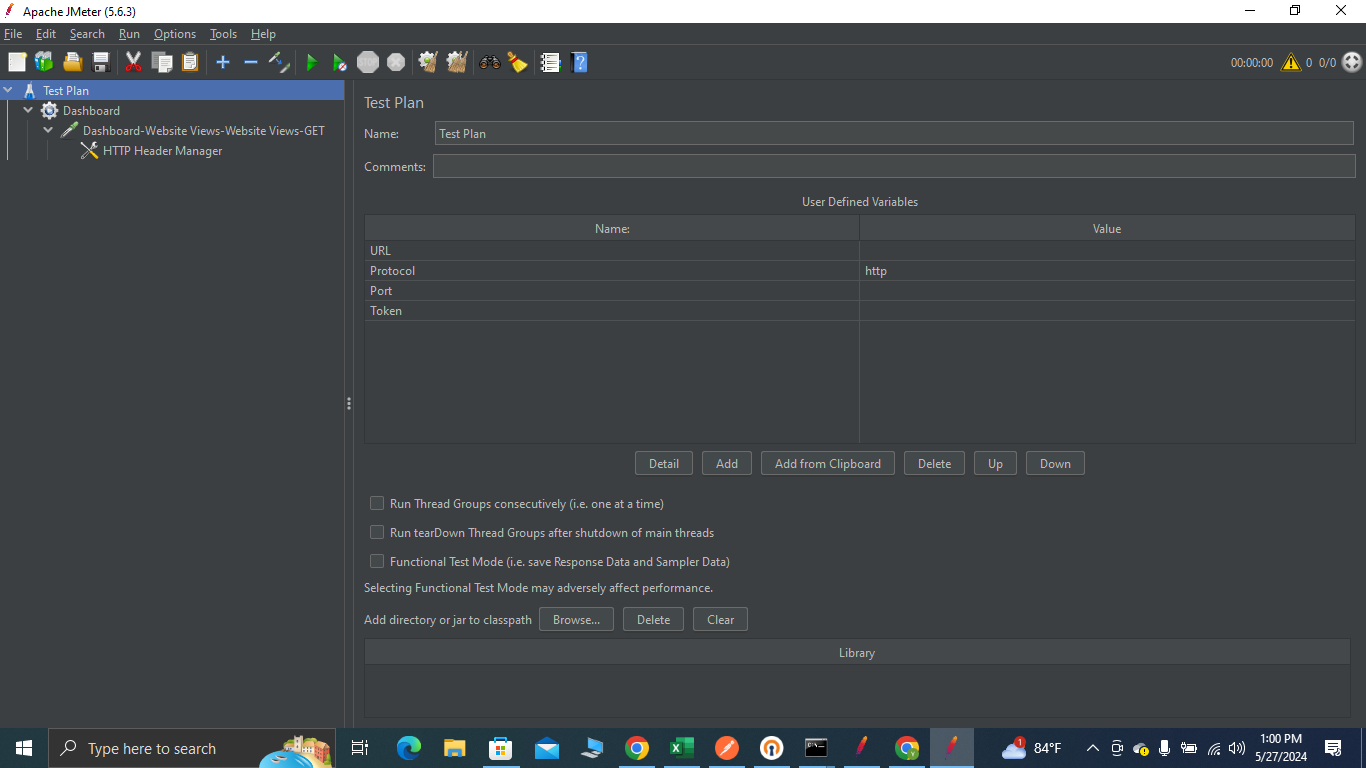Screen dimensions: 1366x768
Task: Click the Detail button
Action: [x=664, y=463]
